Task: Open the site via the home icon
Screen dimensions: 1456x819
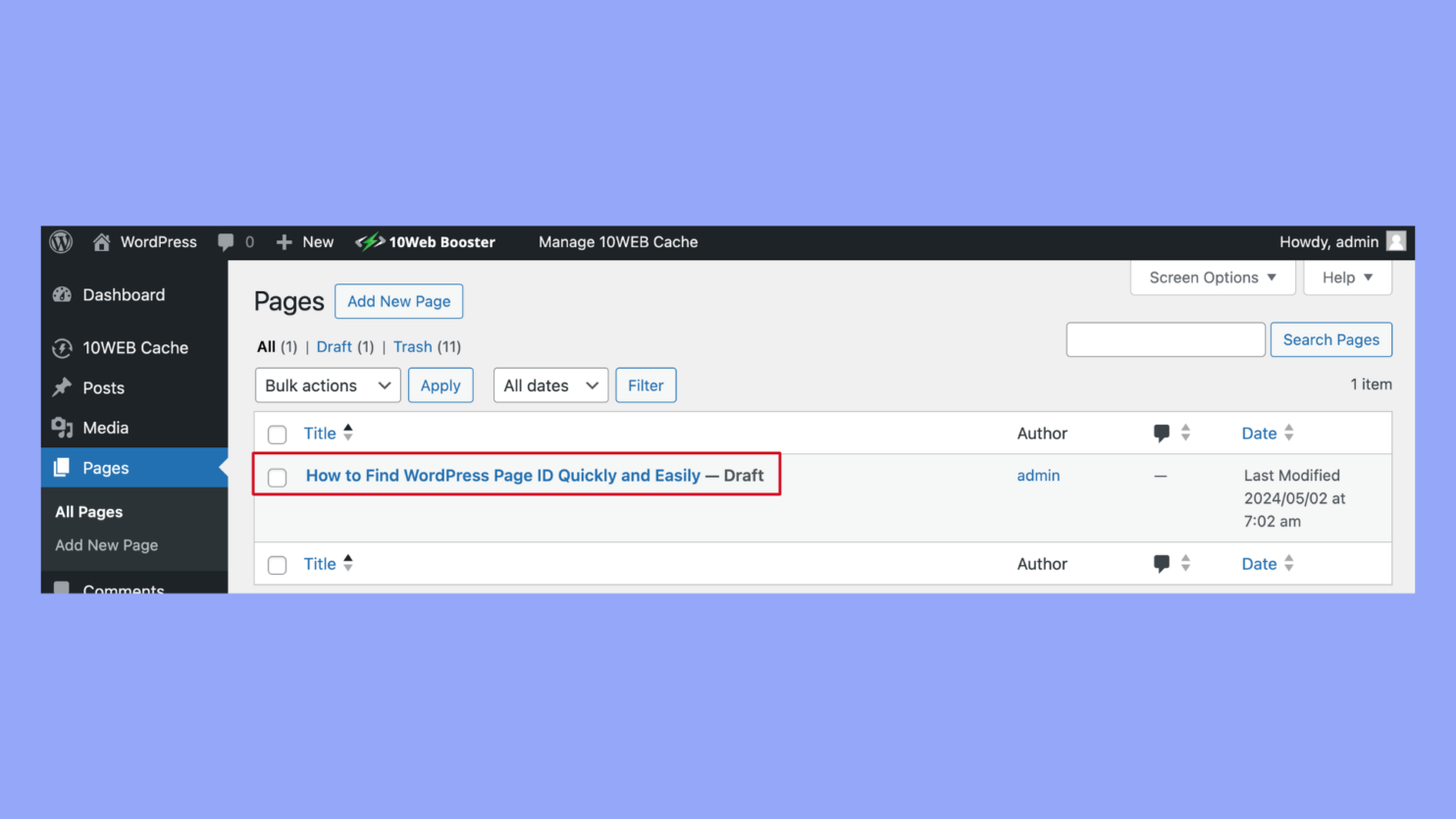Action: coord(101,242)
